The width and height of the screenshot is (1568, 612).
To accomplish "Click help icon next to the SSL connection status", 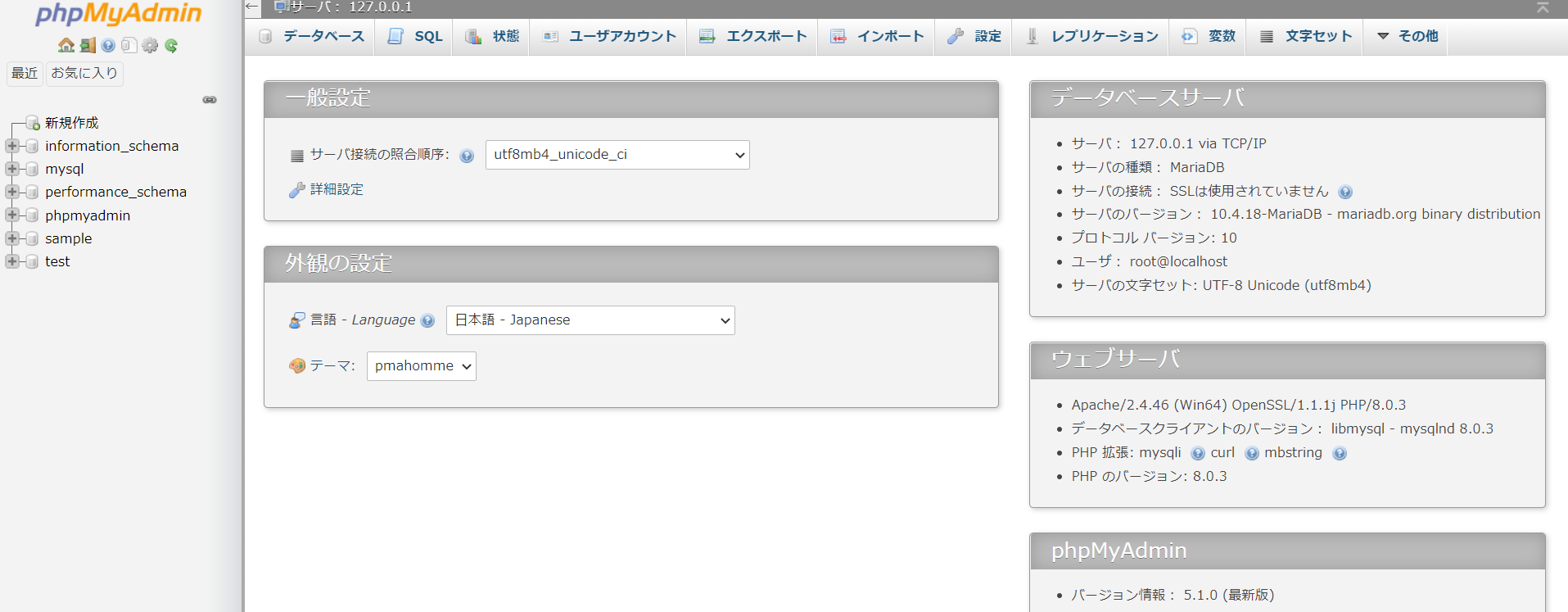I will click(1345, 193).
